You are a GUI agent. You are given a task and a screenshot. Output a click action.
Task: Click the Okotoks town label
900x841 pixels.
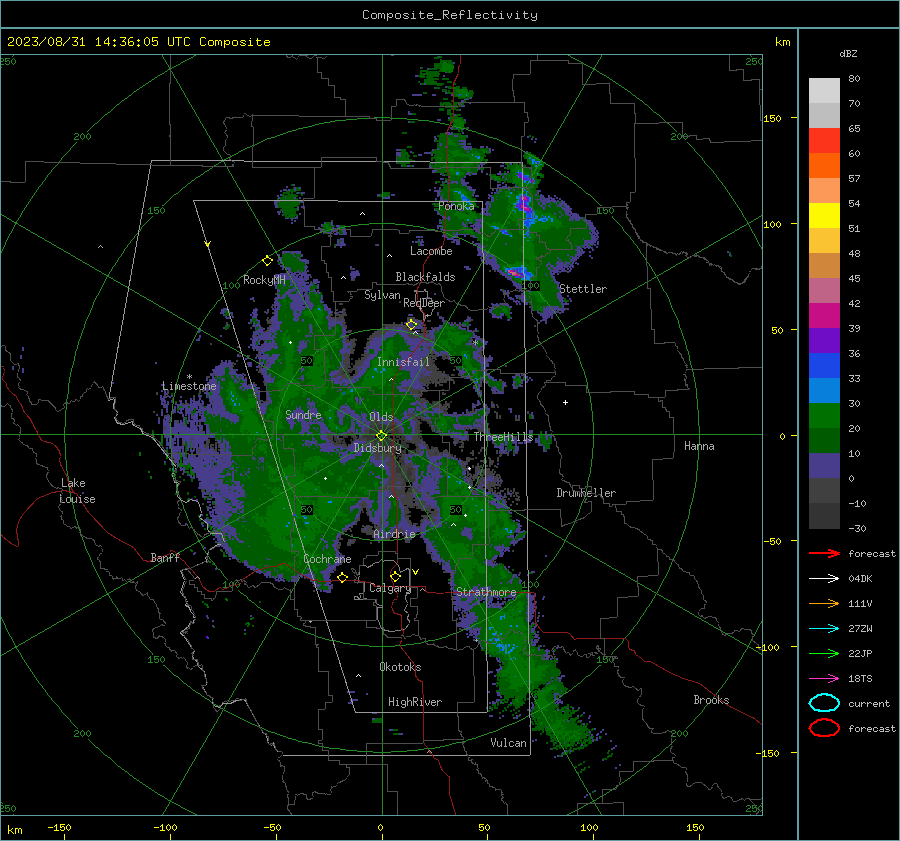click(400, 667)
